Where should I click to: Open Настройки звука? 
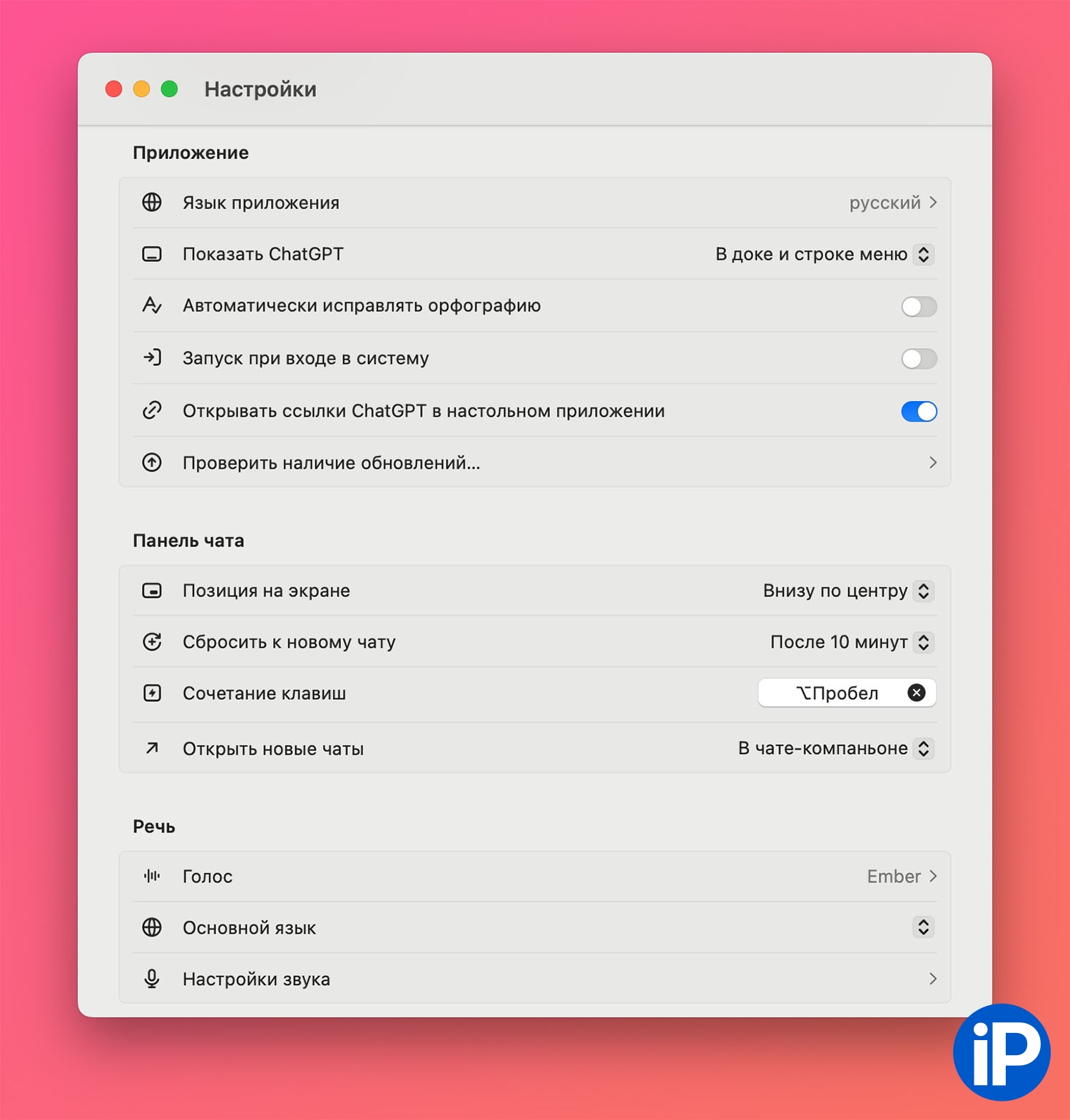535,979
